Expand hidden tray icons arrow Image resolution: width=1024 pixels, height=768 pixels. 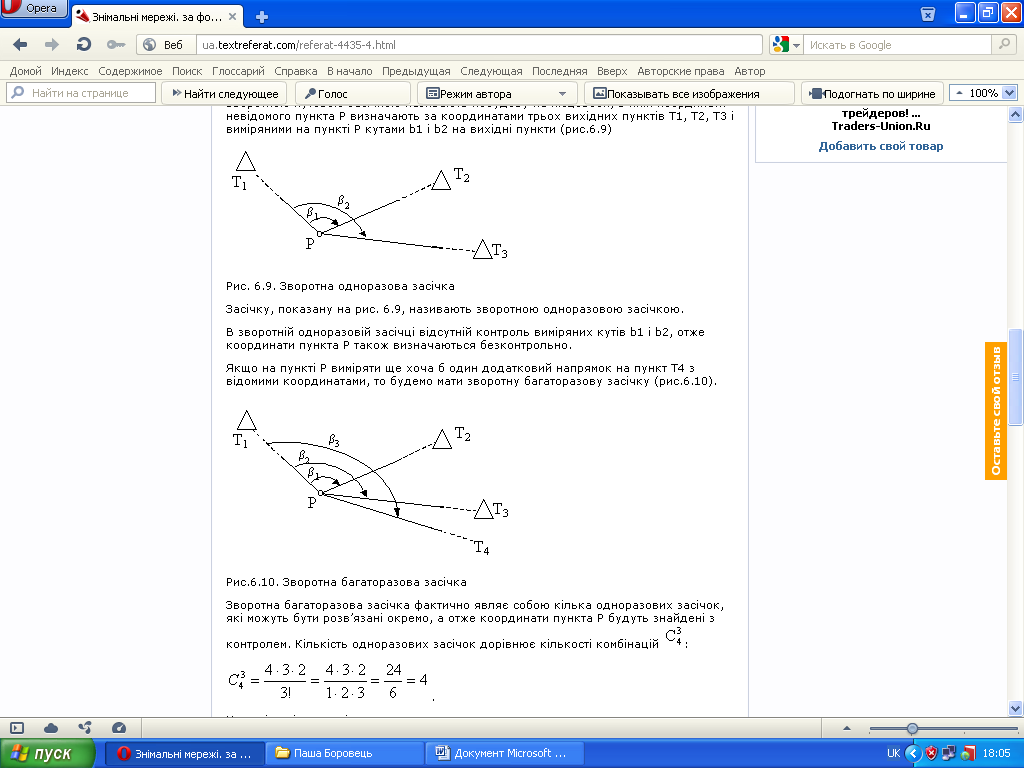pyautogui.click(x=912, y=754)
